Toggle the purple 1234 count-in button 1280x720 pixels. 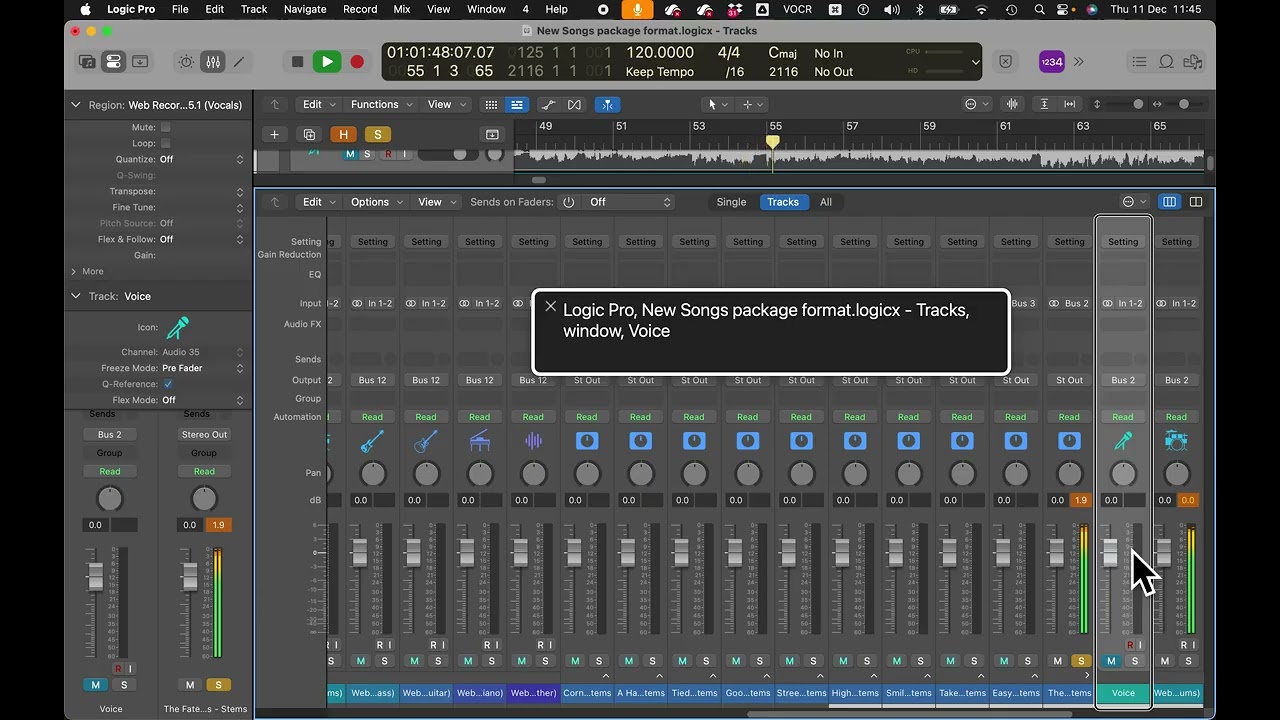1051,62
